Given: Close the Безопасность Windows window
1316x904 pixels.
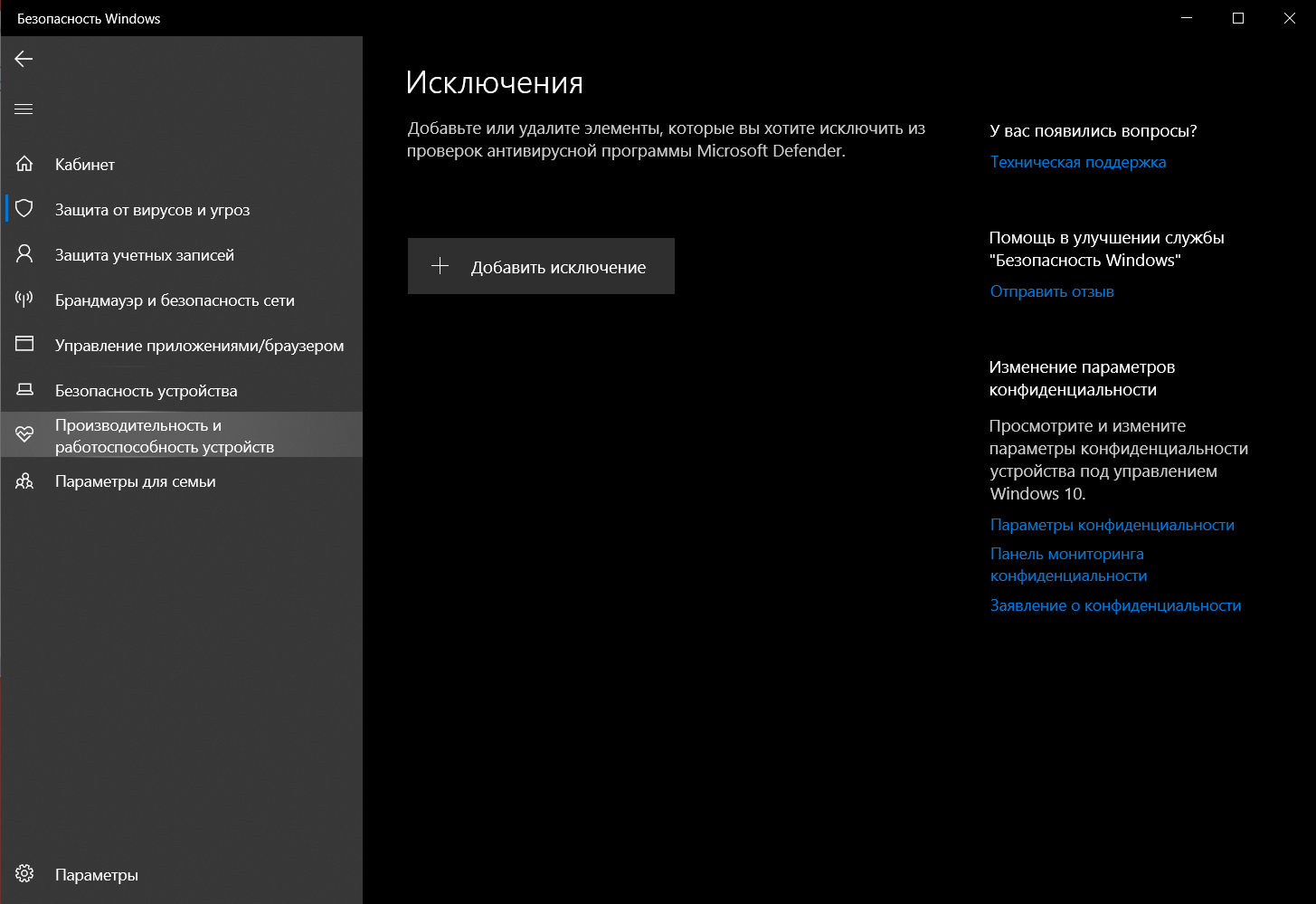Looking at the screenshot, I should pos(1290,18).
